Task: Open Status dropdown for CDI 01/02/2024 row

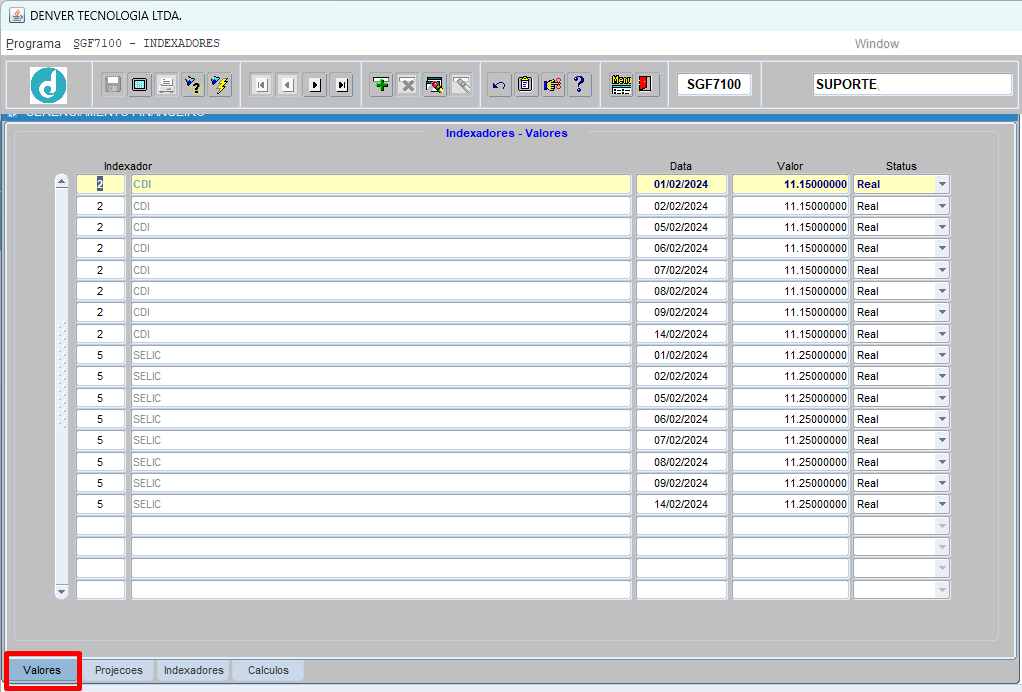Action: pos(942,184)
